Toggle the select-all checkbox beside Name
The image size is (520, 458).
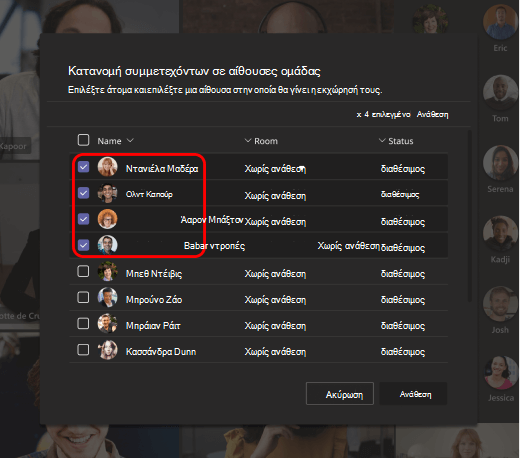tap(83, 140)
